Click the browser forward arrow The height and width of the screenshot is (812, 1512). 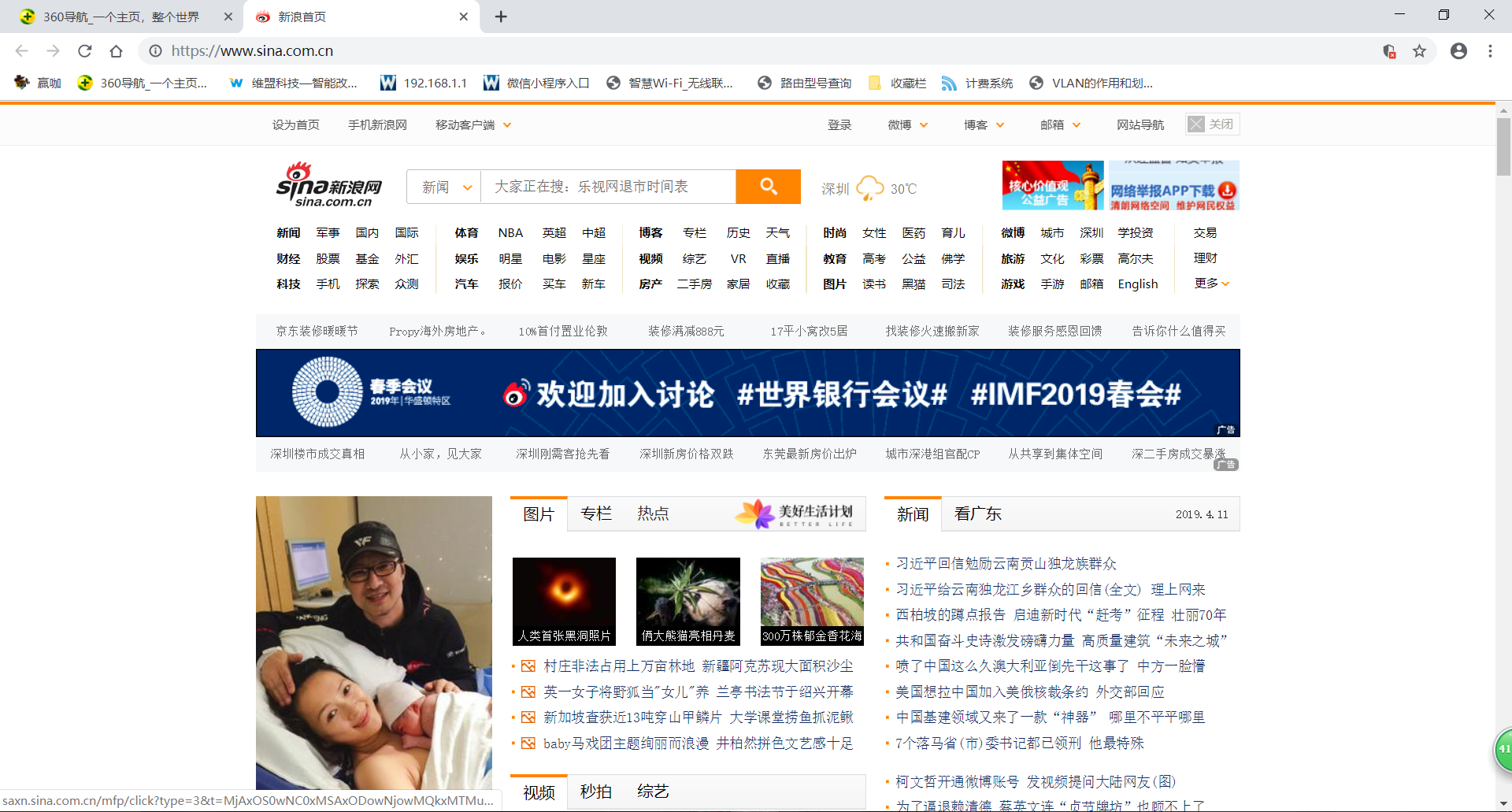point(53,51)
